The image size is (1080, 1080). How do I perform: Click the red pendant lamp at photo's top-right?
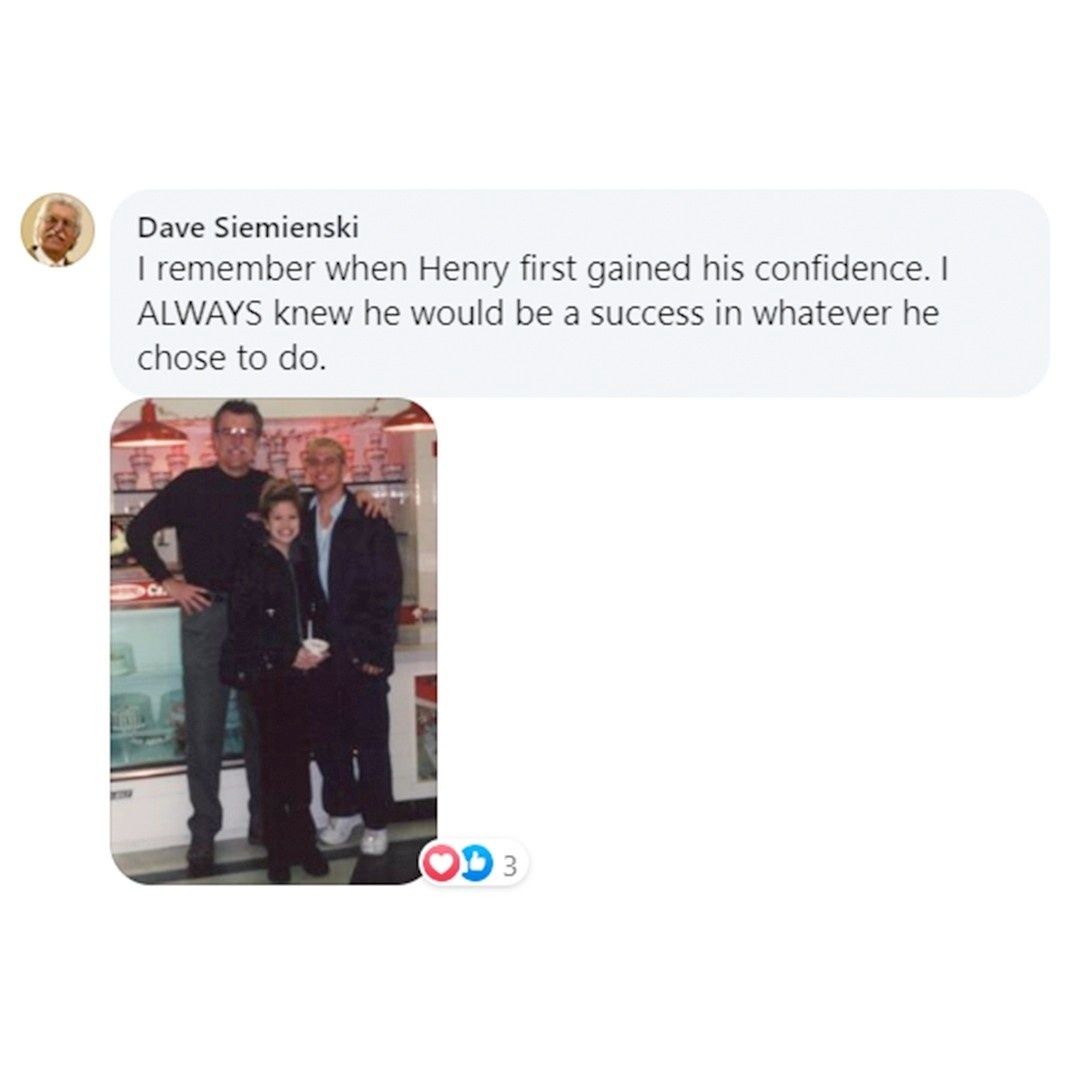pyautogui.click(x=411, y=417)
